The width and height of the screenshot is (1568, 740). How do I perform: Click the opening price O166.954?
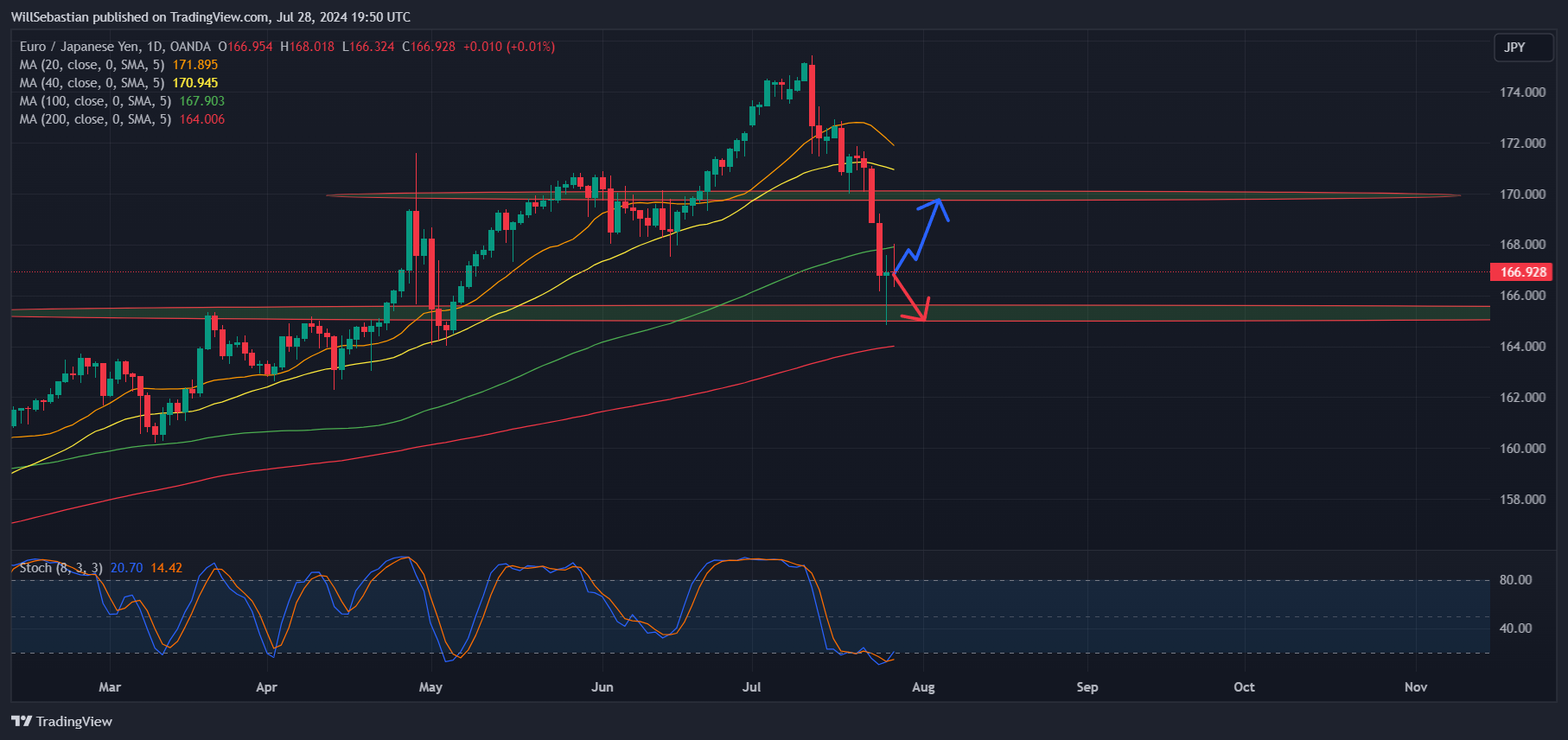245,47
